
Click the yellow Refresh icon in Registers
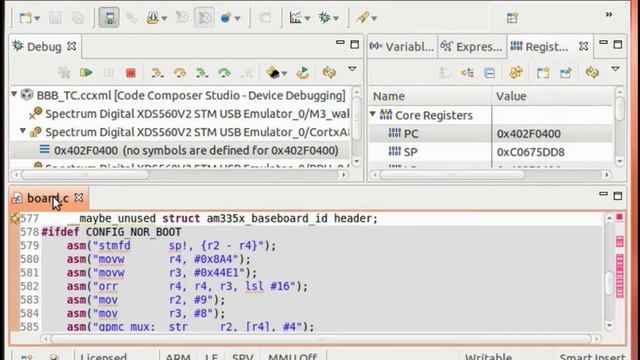pos(592,73)
